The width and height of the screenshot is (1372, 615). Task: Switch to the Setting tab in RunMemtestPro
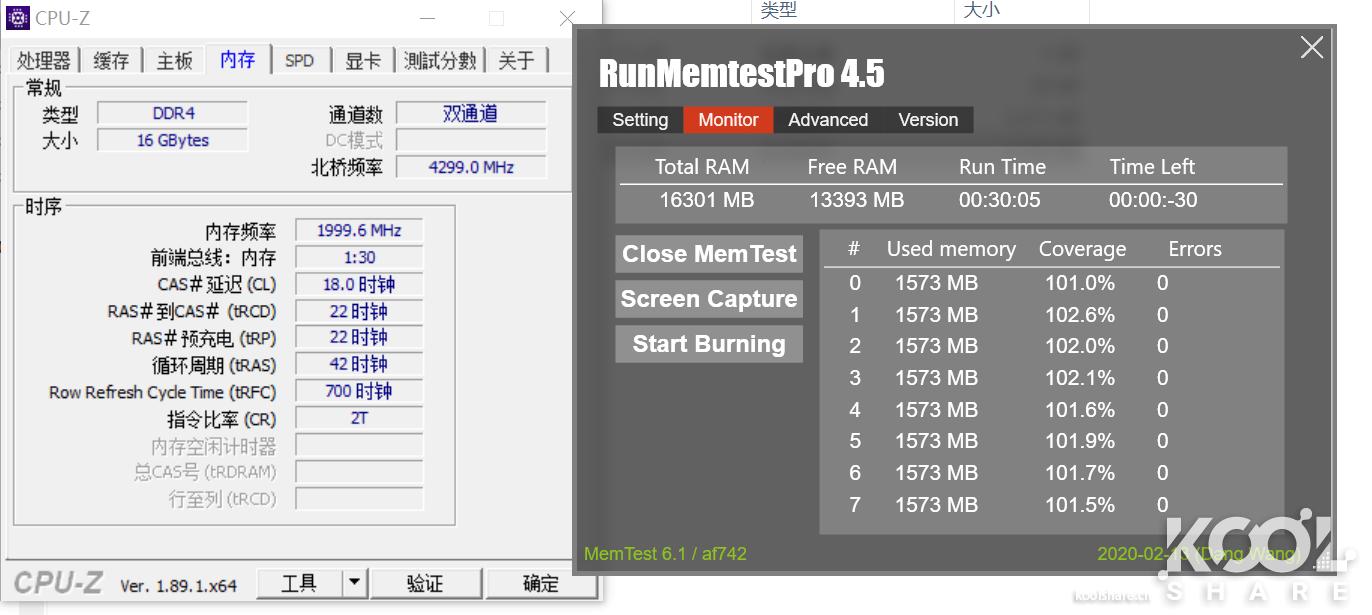pos(639,119)
